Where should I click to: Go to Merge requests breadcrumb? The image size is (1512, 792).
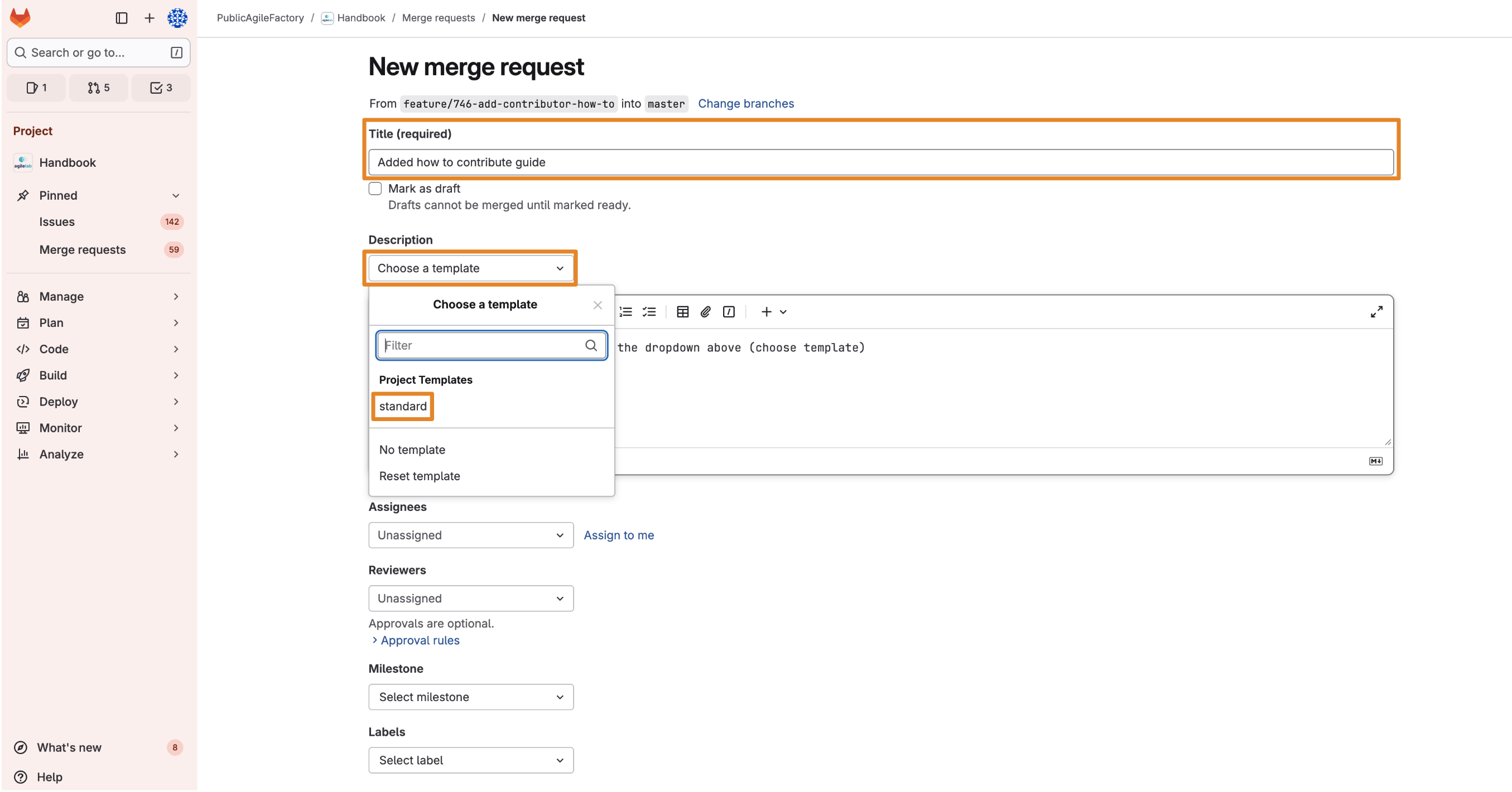click(438, 18)
